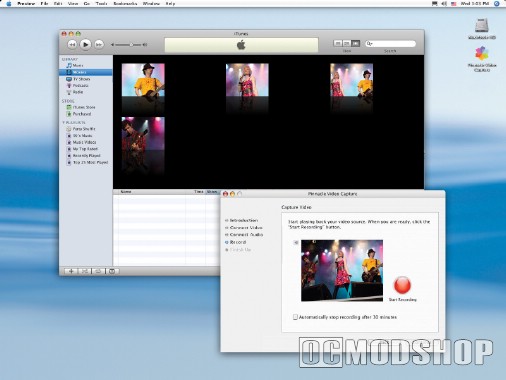
Task: Open the Macintosh HD desktop icon
Action: (x=482, y=29)
